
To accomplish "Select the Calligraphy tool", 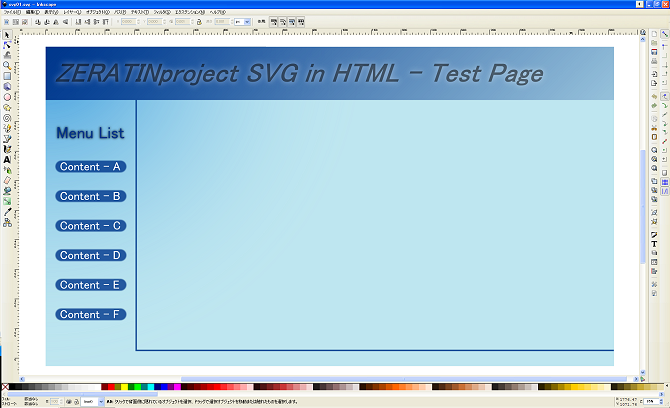I will tap(7, 149).
